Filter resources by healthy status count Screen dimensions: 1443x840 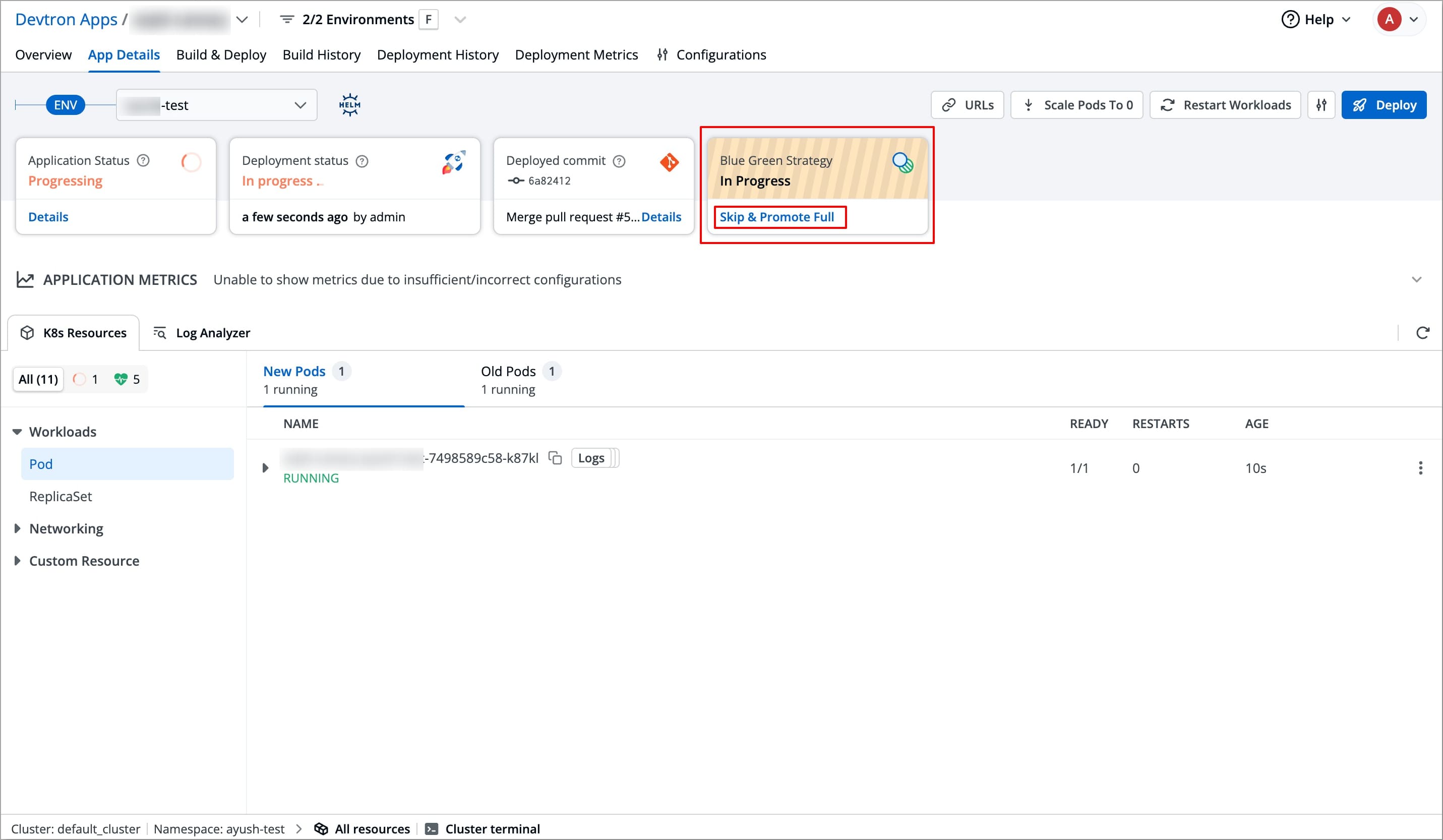pyautogui.click(x=127, y=379)
